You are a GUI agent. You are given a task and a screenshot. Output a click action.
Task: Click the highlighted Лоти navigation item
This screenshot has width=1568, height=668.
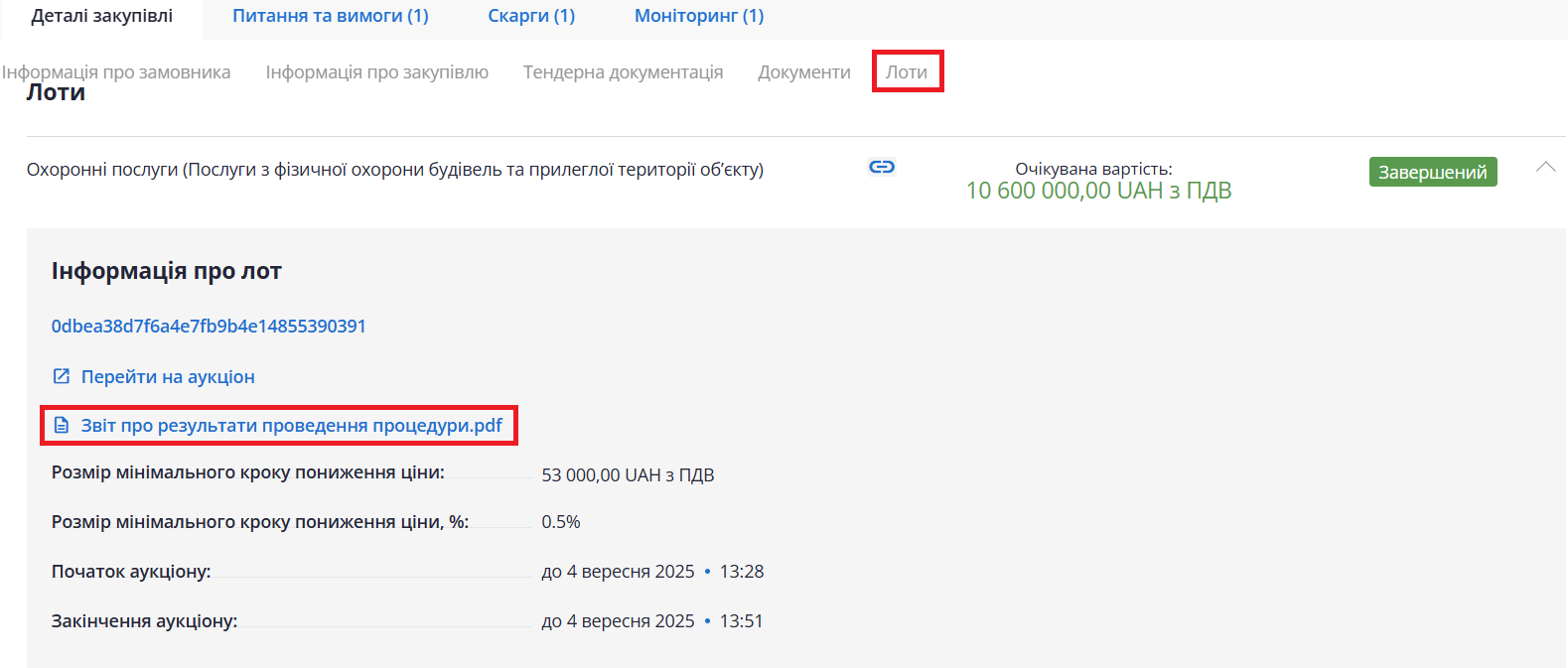[907, 72]
